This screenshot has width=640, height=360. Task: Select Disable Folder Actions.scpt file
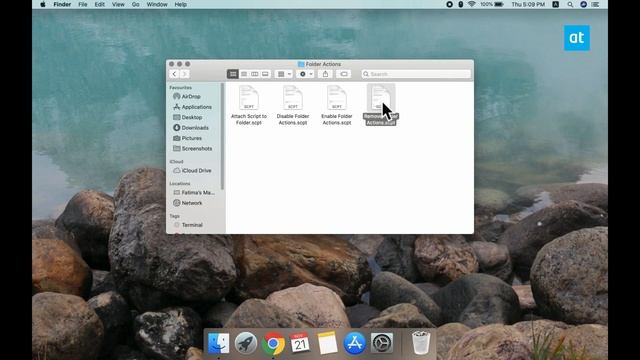[293, 104]
